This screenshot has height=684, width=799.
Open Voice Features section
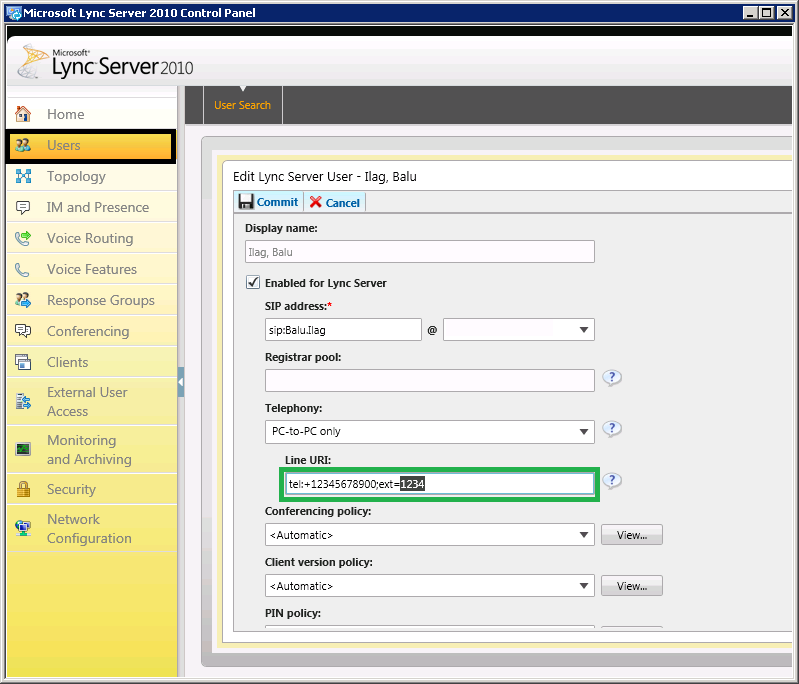point(92,269)
